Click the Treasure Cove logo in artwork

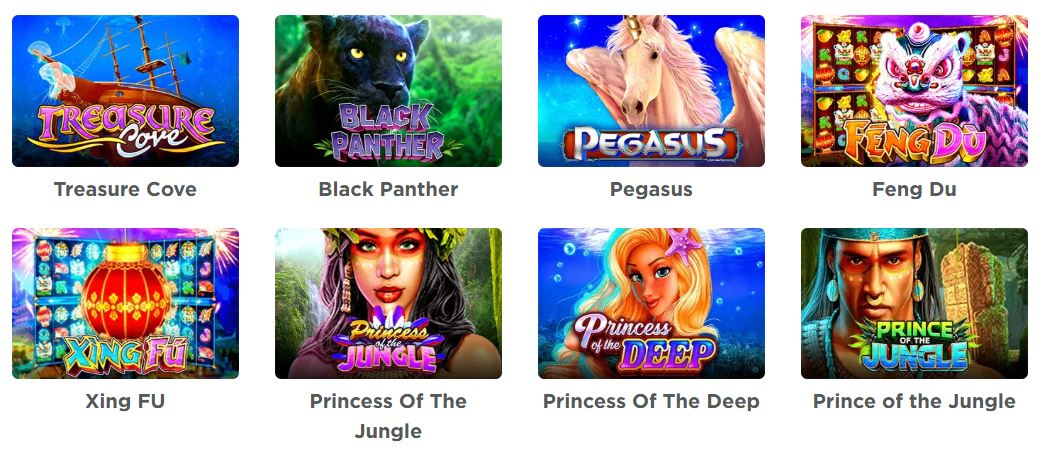click(125, 129)
